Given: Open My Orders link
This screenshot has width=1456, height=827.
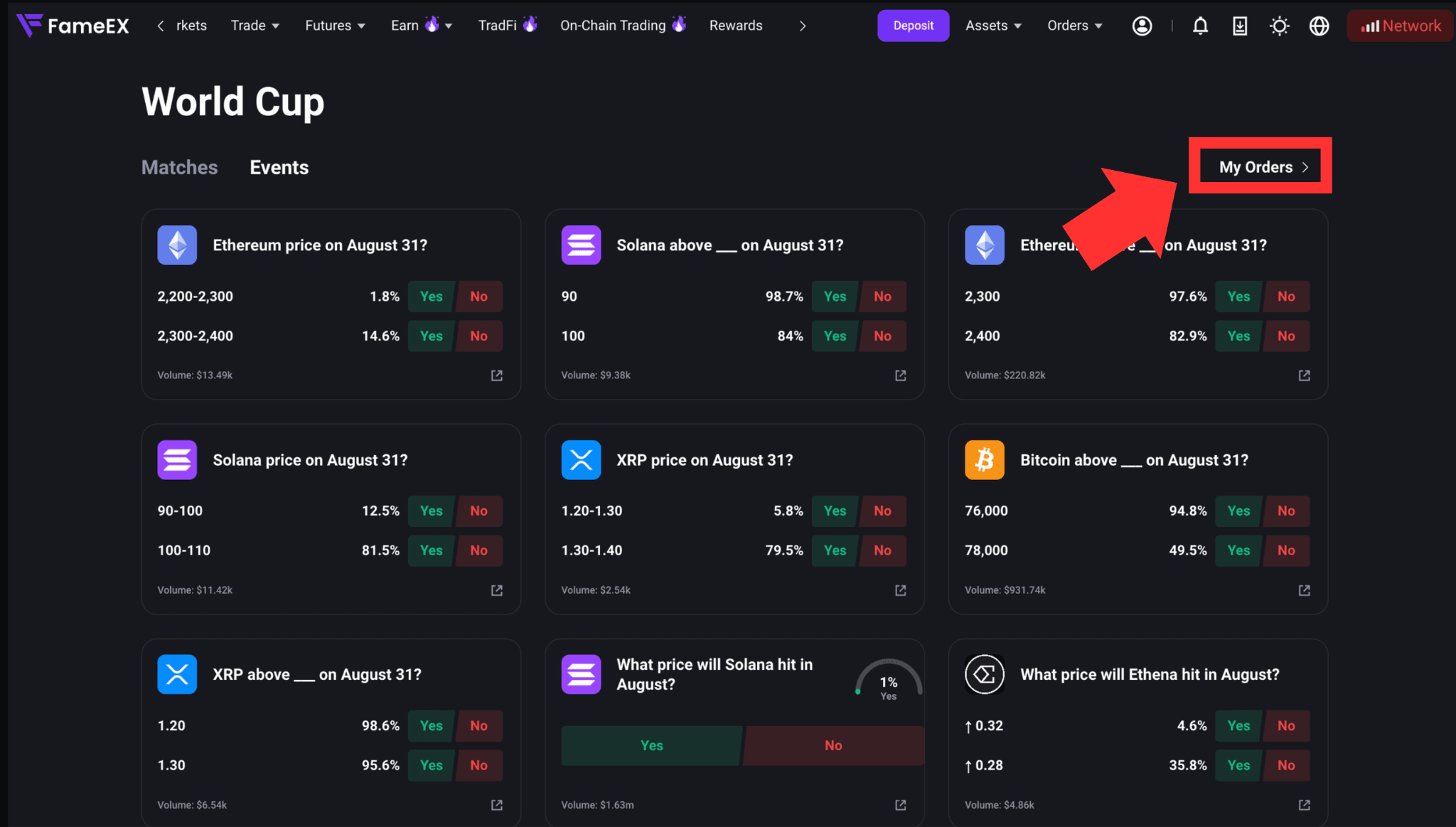Looking at the screenshot, I should click(1263, 167).
